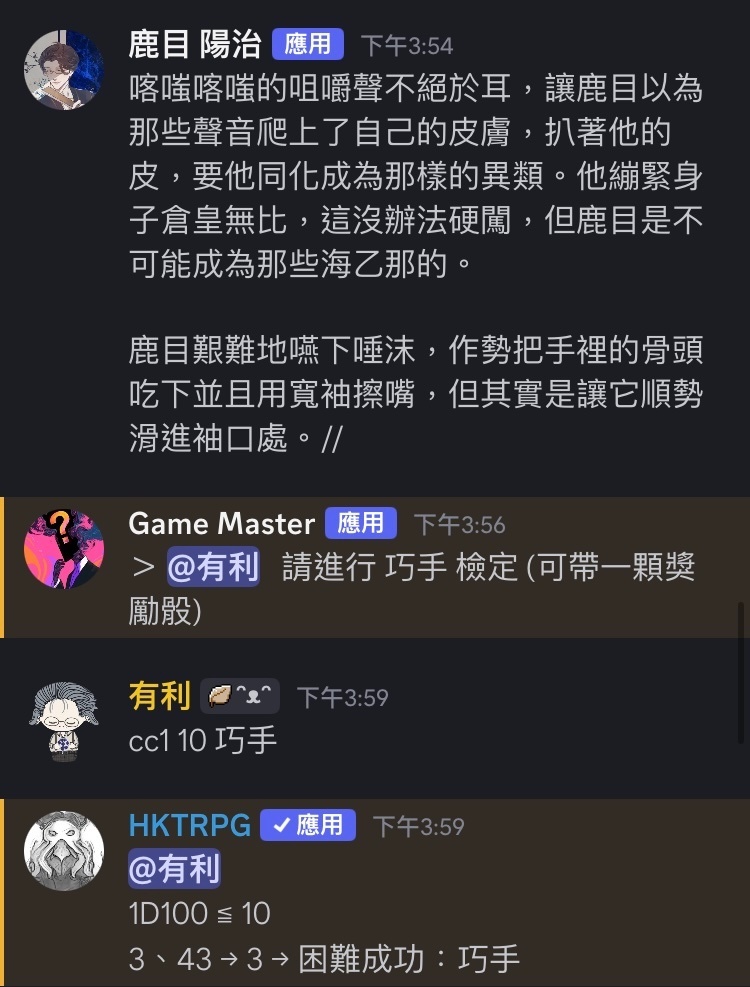Click the 應用 badge beside Game Master

(361, 523)
